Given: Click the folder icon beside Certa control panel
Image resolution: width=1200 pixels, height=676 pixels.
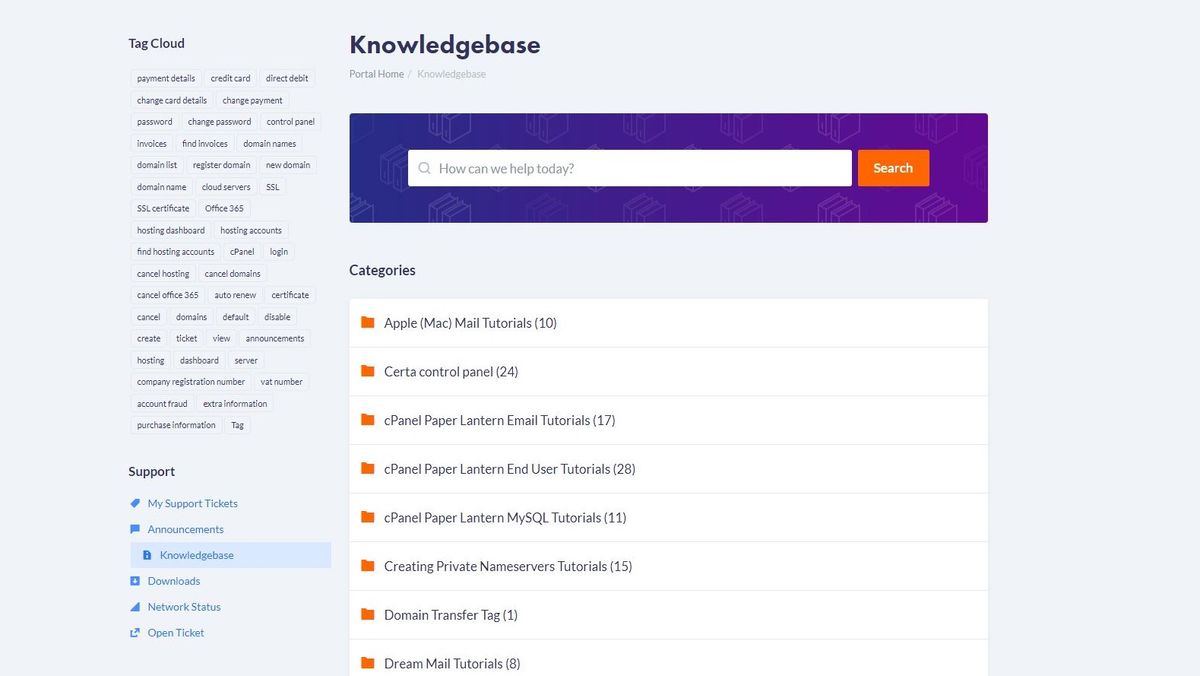Looking at the screenshot, I should pos(367,371).
